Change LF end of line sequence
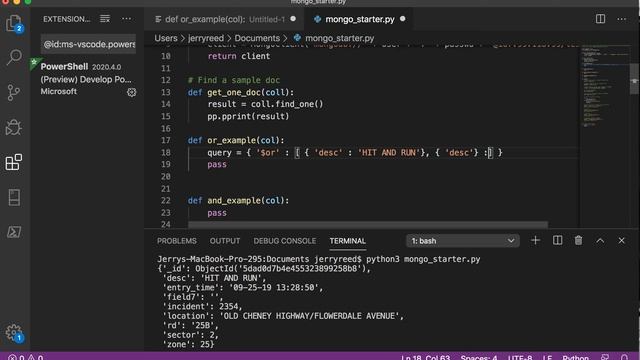 [547, 358]
